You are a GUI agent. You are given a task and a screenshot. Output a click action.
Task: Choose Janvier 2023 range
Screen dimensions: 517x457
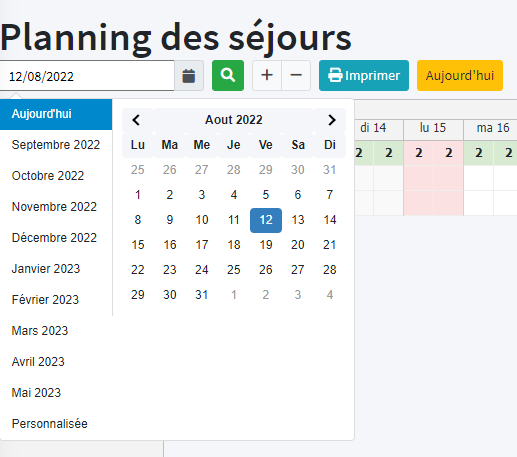click(56, 269)
